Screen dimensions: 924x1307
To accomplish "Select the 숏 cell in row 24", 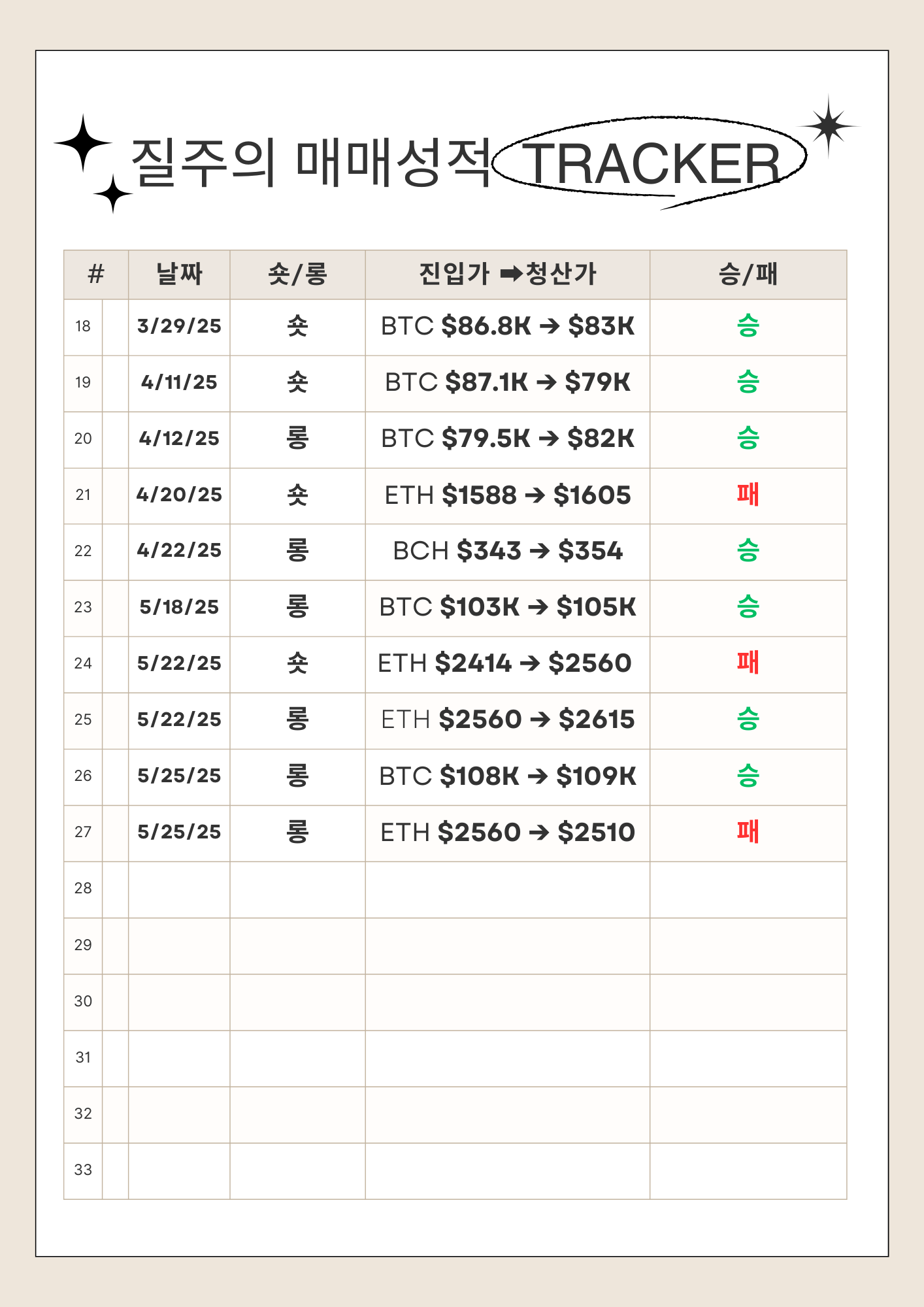I will pos(297,663).
